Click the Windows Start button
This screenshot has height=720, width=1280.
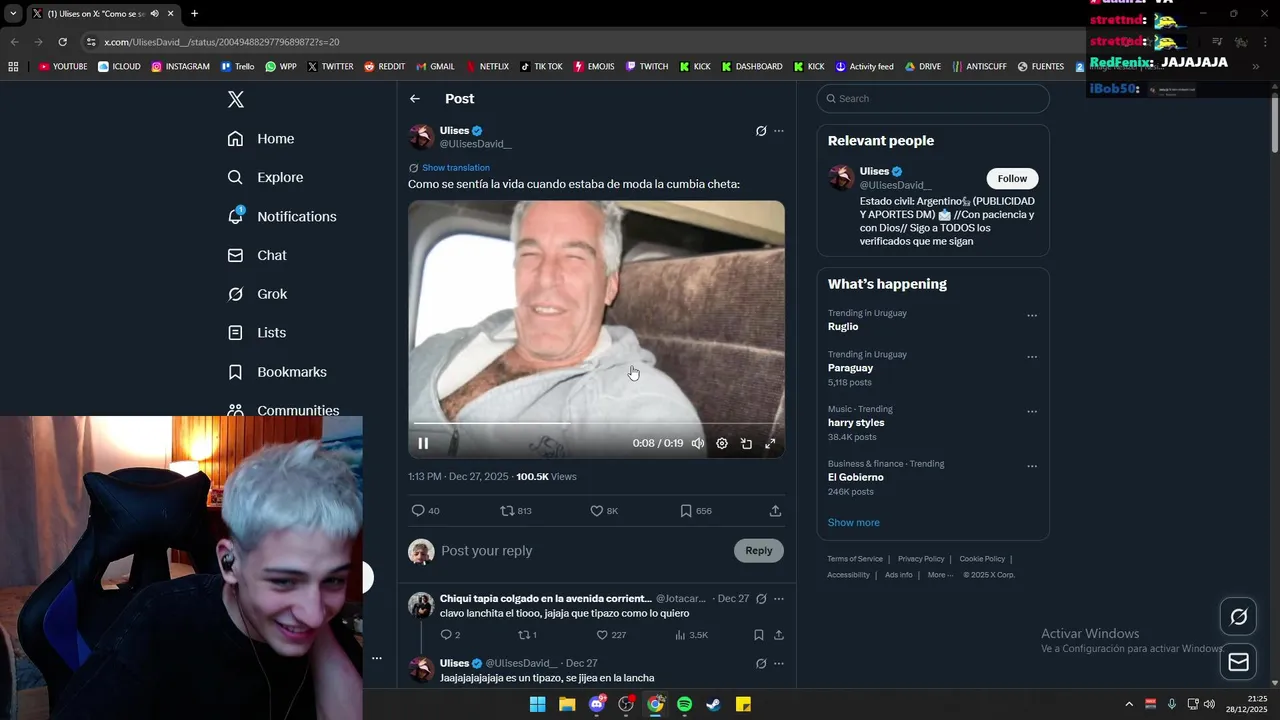click(x=537, y=704)
